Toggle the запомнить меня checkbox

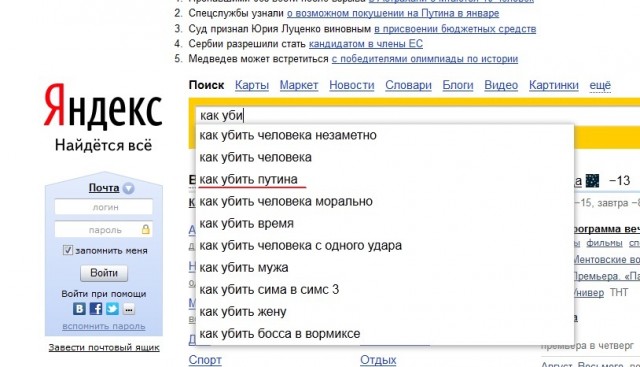(x=68, y=250)
